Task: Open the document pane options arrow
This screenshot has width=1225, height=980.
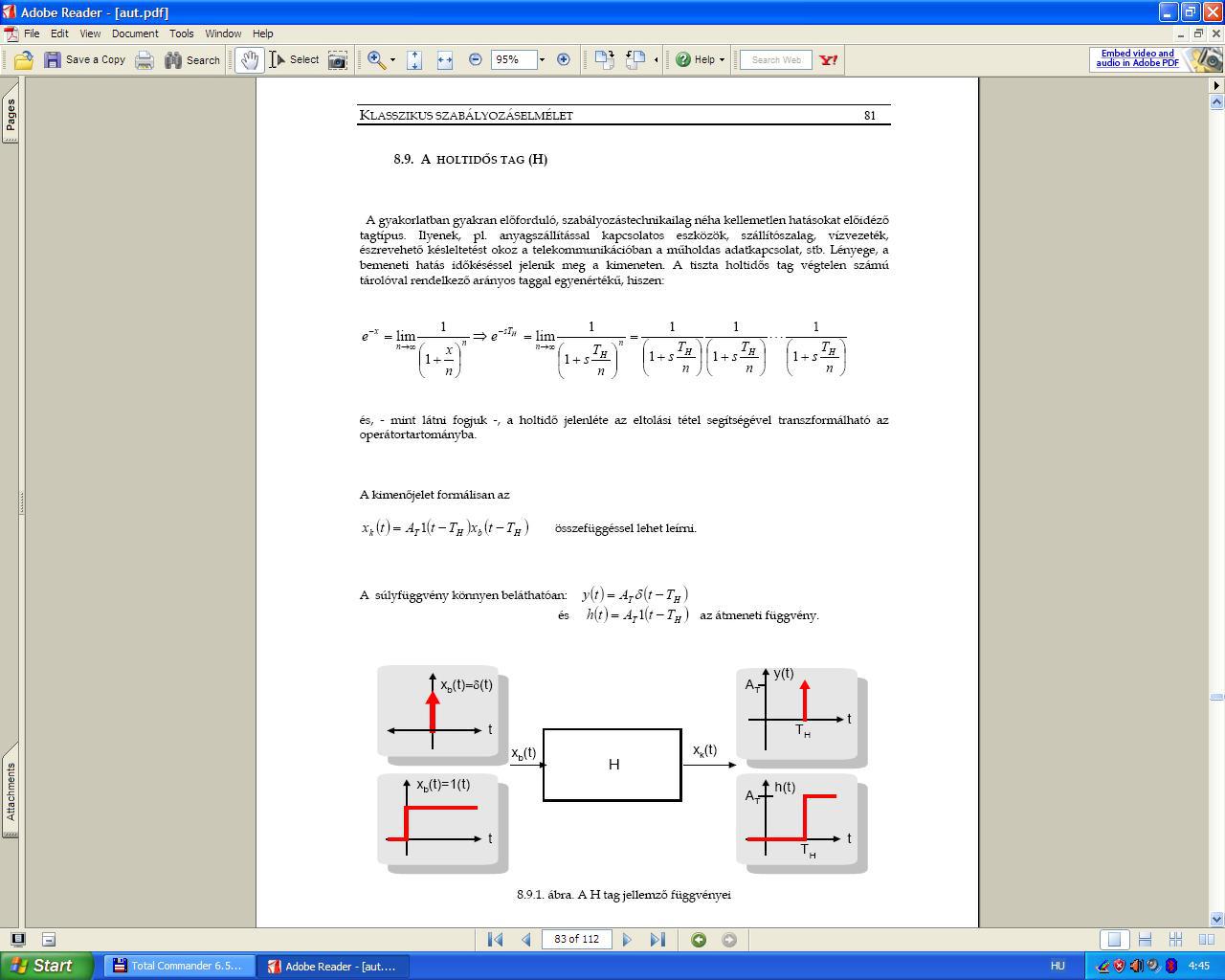Action: [1216, 85]
